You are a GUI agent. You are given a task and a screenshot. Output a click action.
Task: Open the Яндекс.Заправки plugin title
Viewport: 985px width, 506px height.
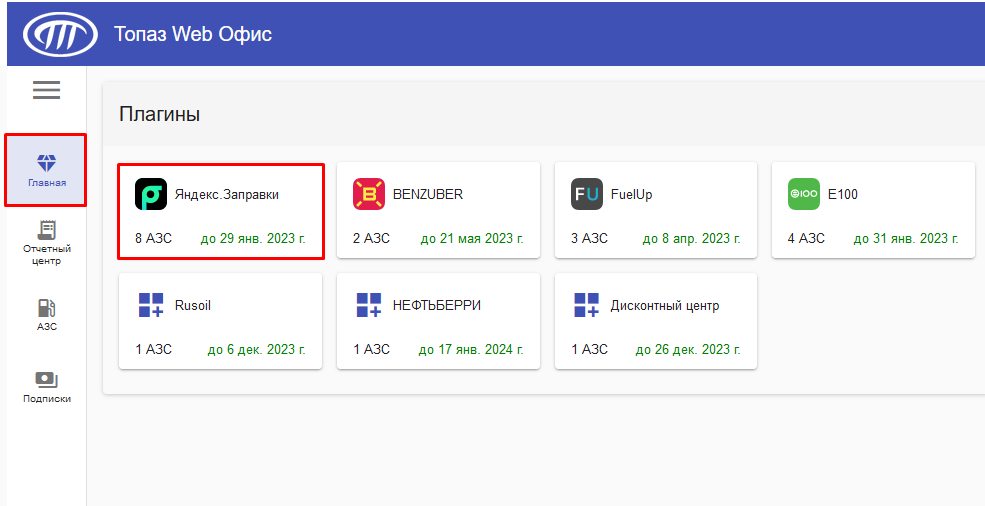click(x=227, y=195)
